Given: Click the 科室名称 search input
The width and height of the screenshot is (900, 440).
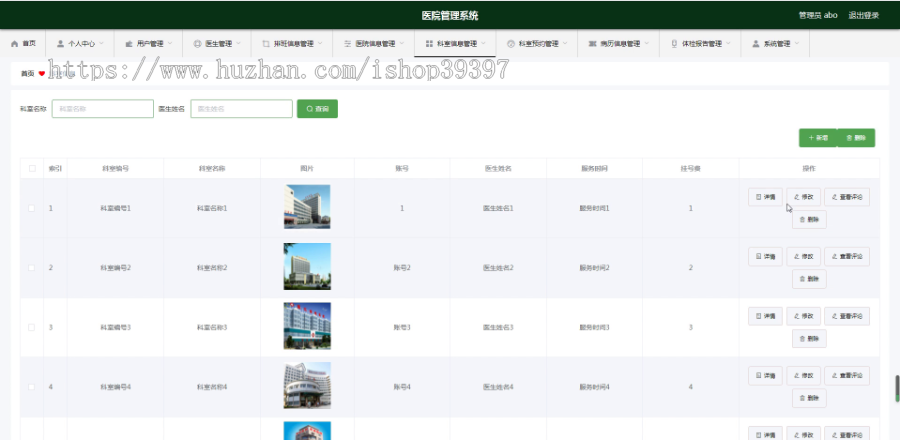Looking at the screenshot, I should [103, 108].
